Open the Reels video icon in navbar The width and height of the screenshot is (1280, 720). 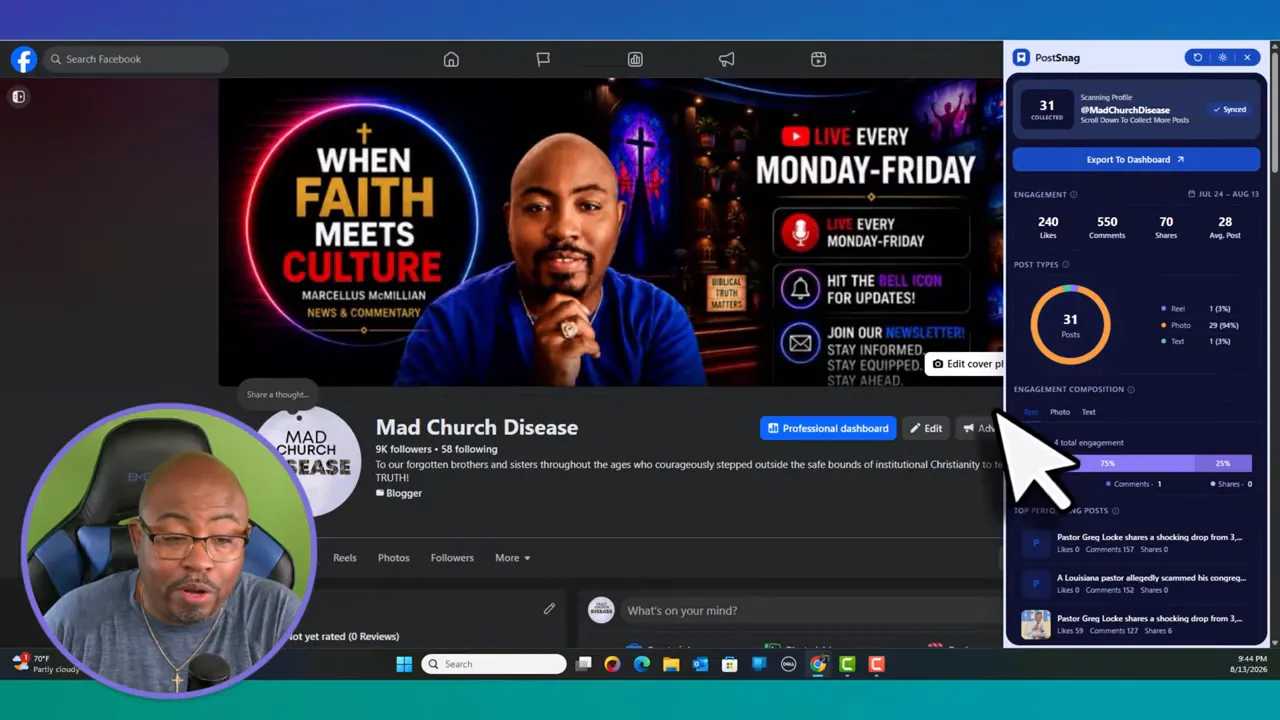(x=818, y=59)
